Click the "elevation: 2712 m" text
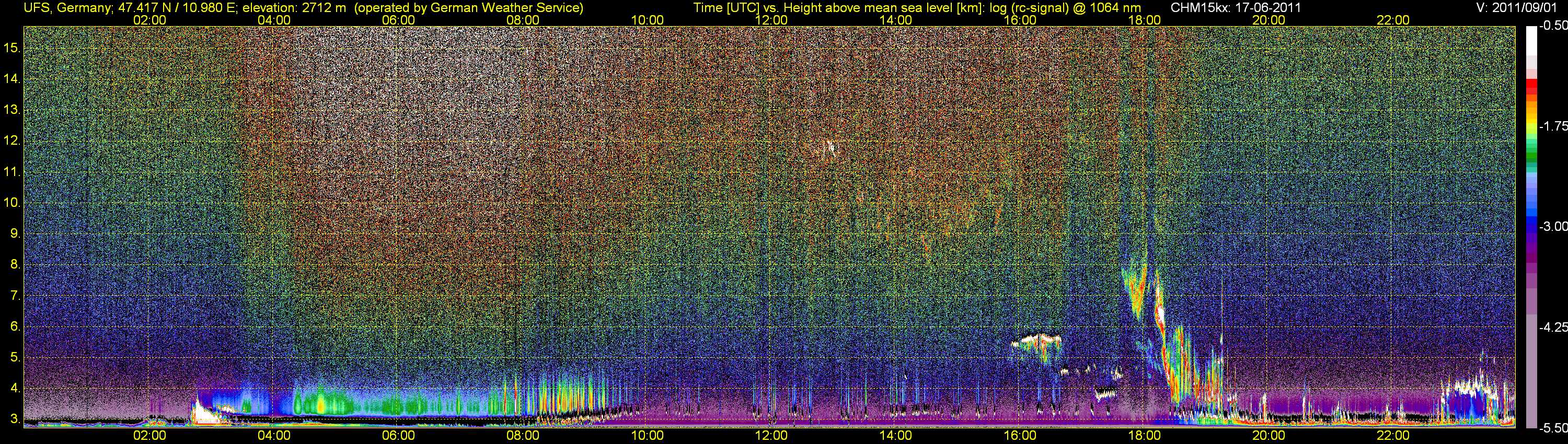The height and width of the screenshot is (444, 1568). pyautogui.click(x=295, y=8)
